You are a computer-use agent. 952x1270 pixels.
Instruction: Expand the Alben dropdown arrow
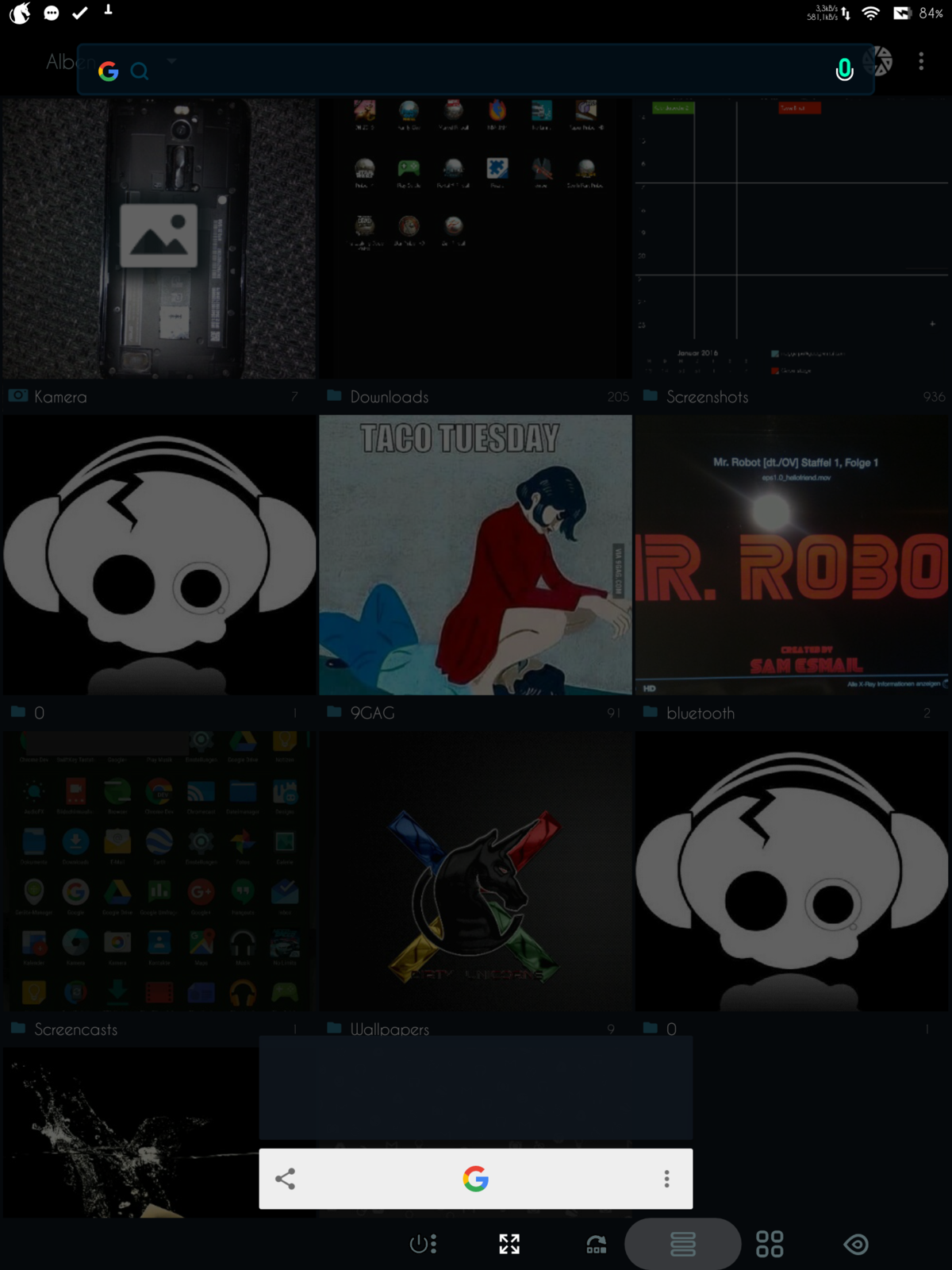coord(172,60)
